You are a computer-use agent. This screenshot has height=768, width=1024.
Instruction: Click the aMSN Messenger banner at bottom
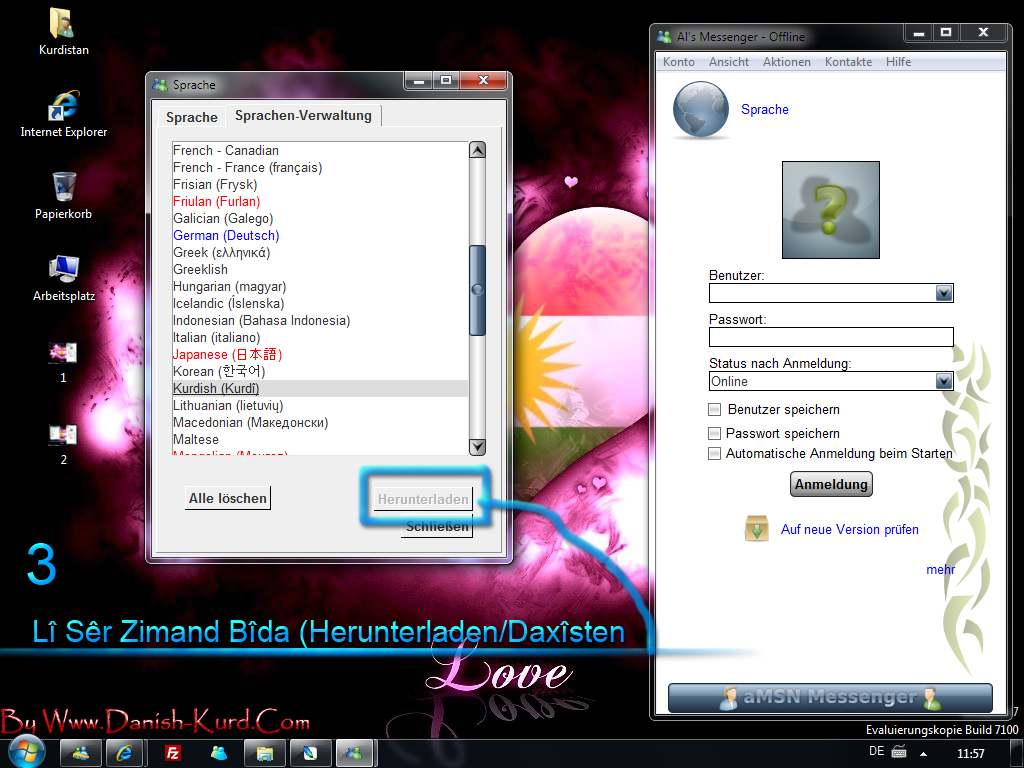click(x=830, y=697)
